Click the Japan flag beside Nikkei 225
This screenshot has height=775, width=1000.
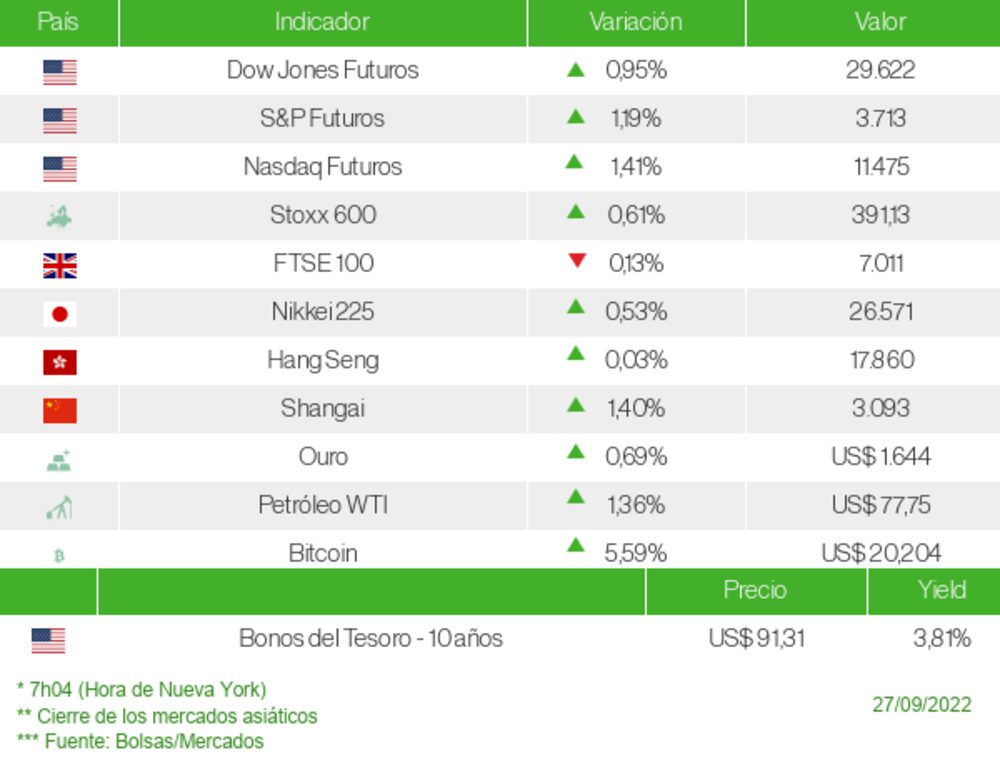point(60,314)
